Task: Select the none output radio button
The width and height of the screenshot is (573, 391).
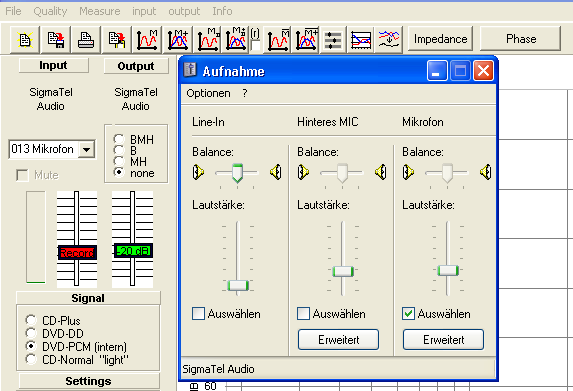Action: [118, 172]
